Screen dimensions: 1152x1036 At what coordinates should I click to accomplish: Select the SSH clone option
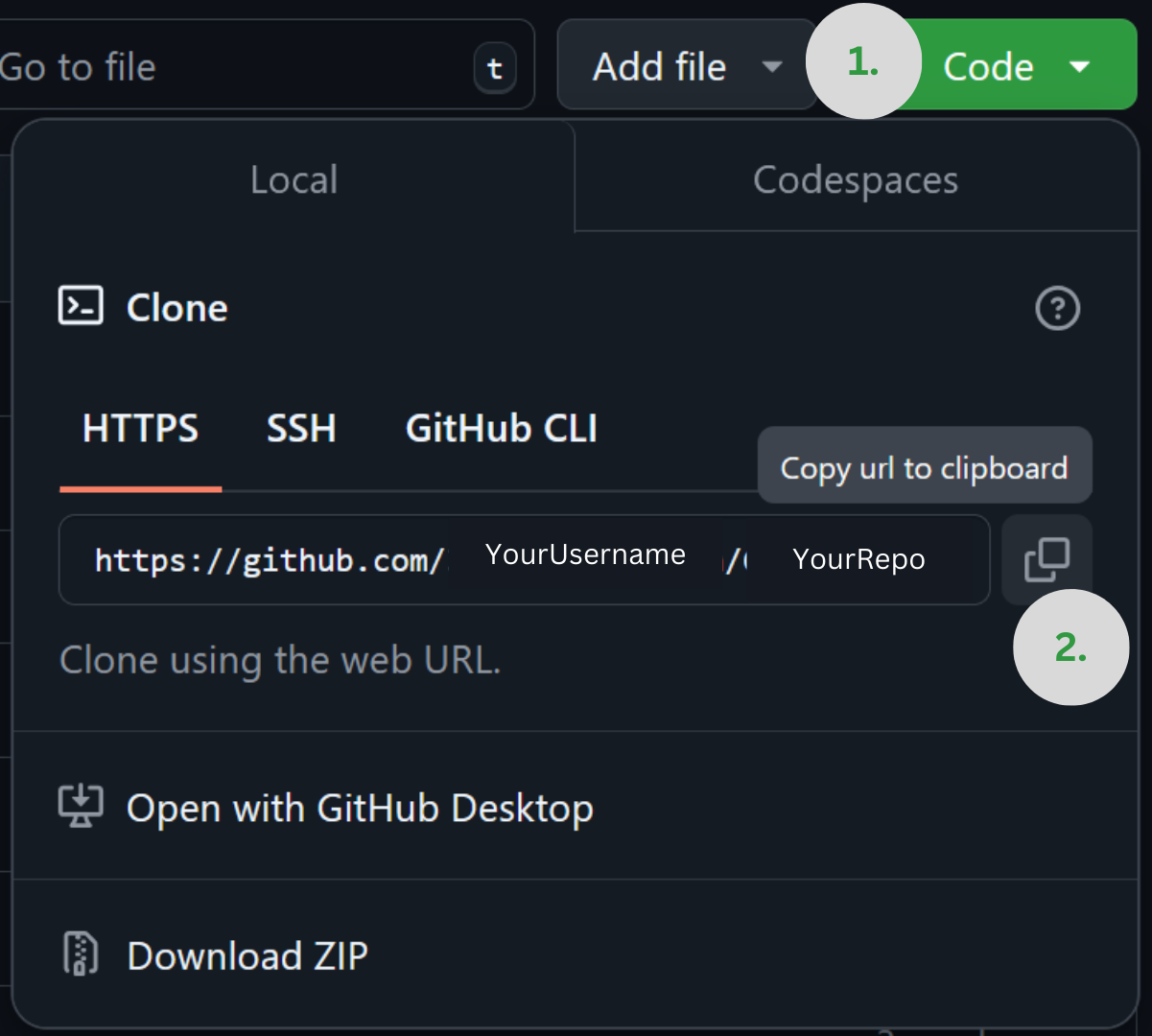point(301,428)
